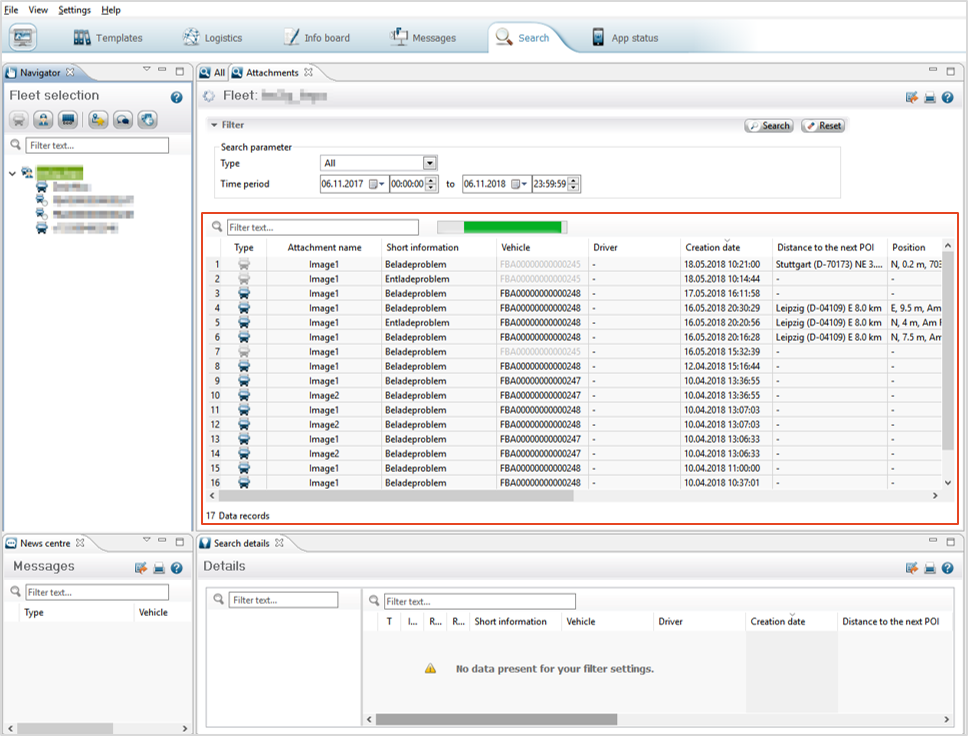Open the Templates tab
Screen dimensions: 968x736
point(108,38)
